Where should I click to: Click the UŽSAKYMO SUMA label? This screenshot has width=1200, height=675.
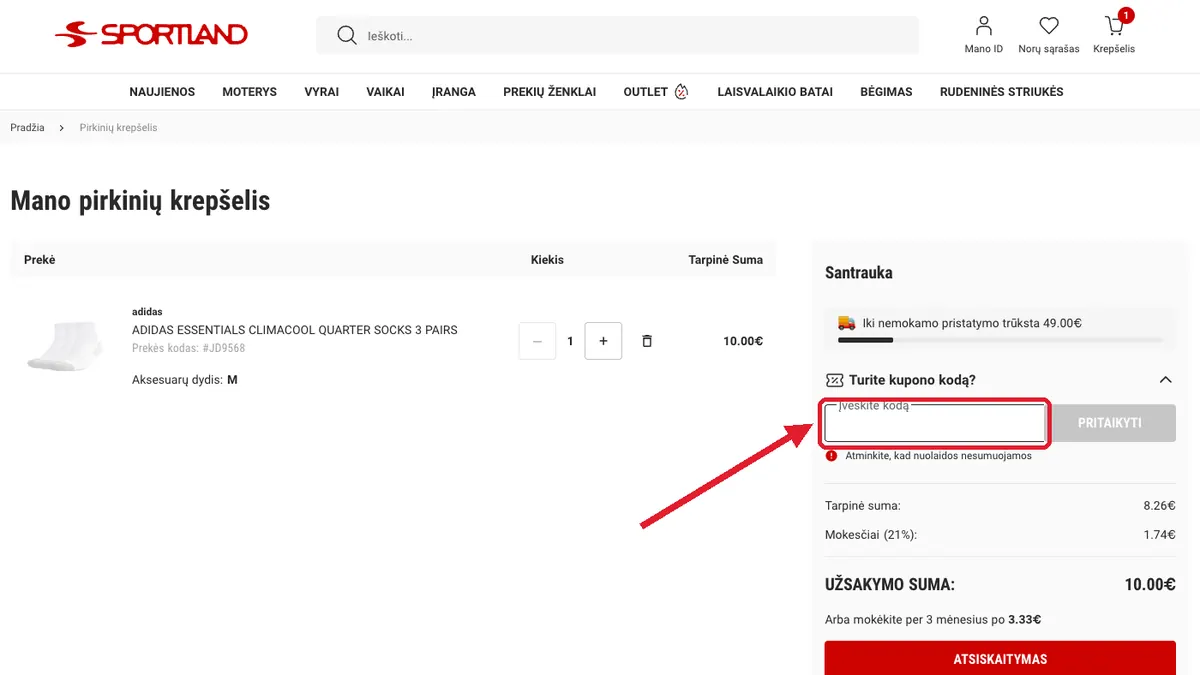tap(890, 585)
